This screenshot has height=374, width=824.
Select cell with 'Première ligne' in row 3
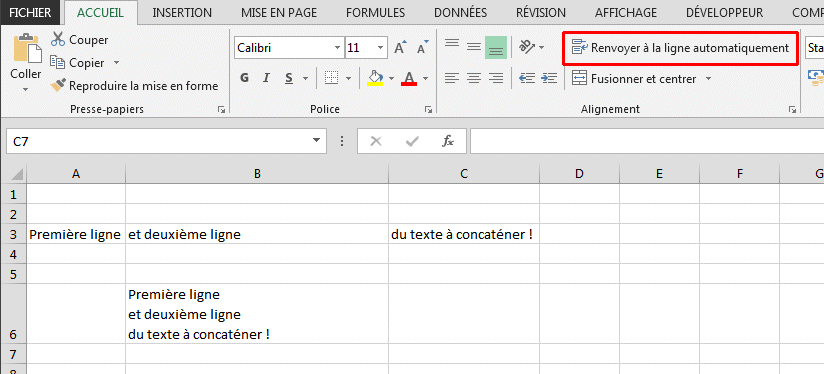(x=76, y=234)
